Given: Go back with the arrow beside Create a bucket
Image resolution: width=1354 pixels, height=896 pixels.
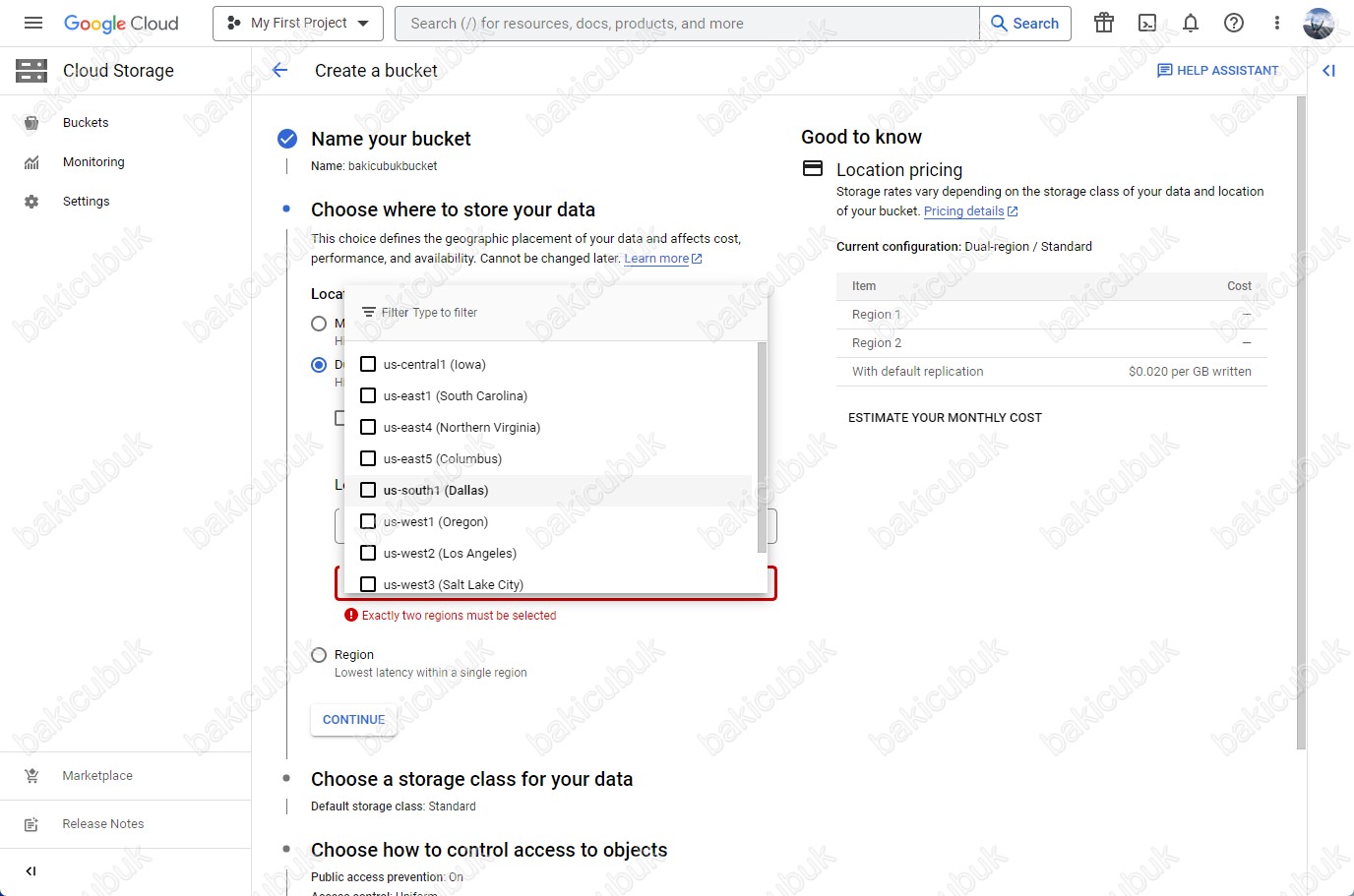Looking at the screenshot, I should pos(279,70).
